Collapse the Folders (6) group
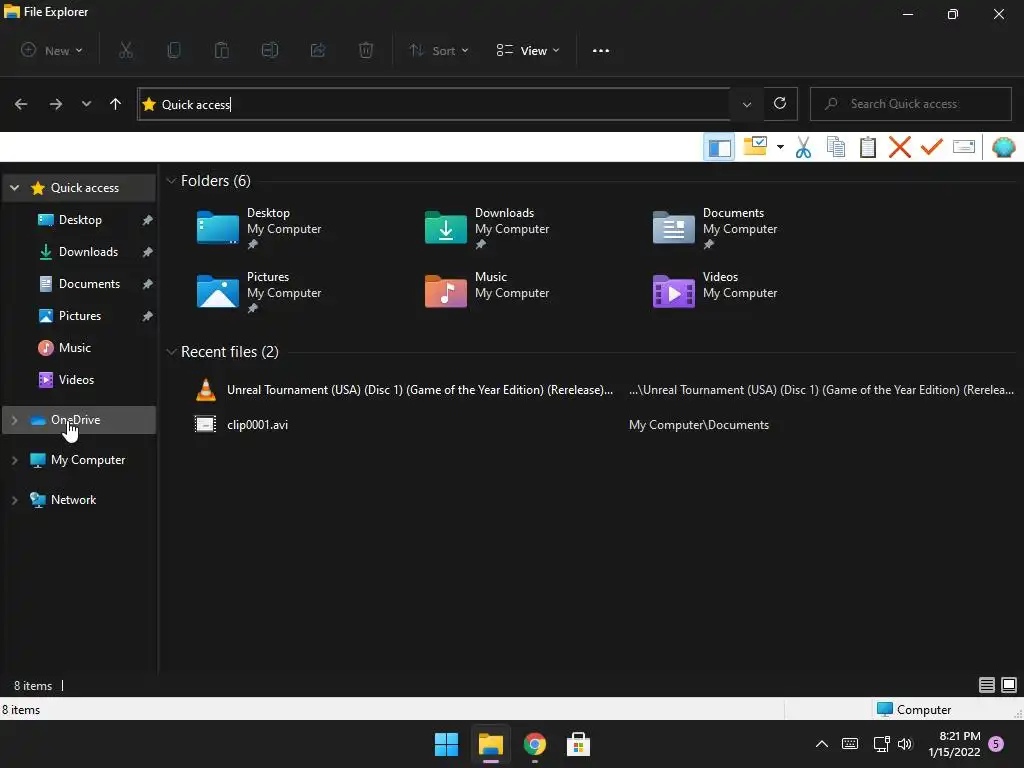Image resolution: width=1024 pixels, height=768 pixels. click(171, 181)
